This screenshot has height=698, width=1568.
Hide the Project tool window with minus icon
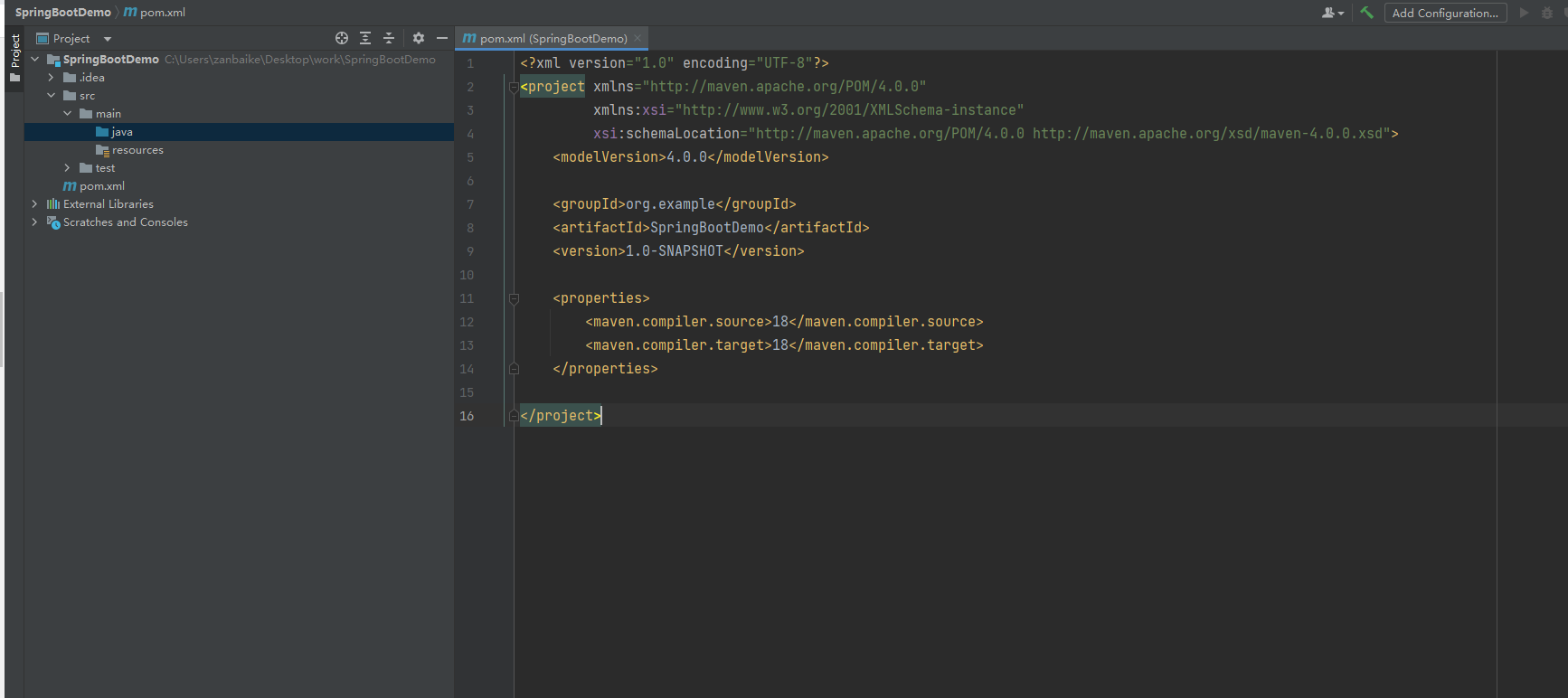click(x=442, y=38)
